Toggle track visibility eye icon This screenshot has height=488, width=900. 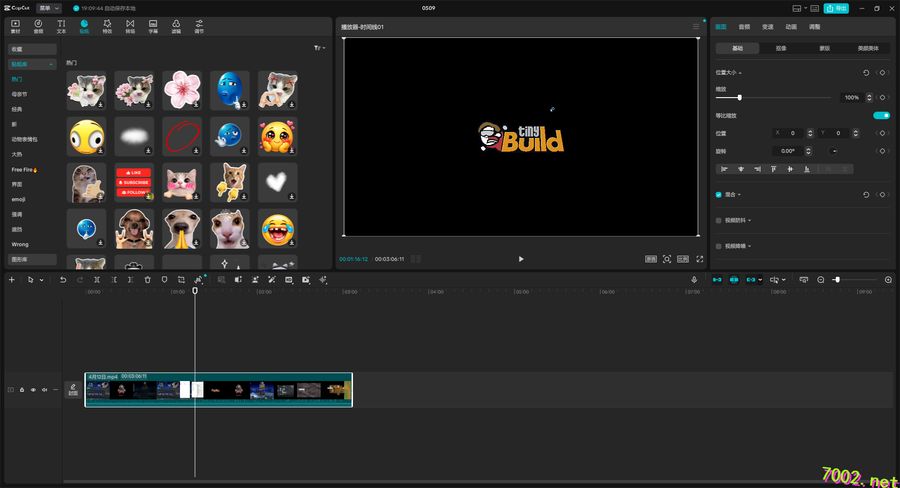[33, 390]
